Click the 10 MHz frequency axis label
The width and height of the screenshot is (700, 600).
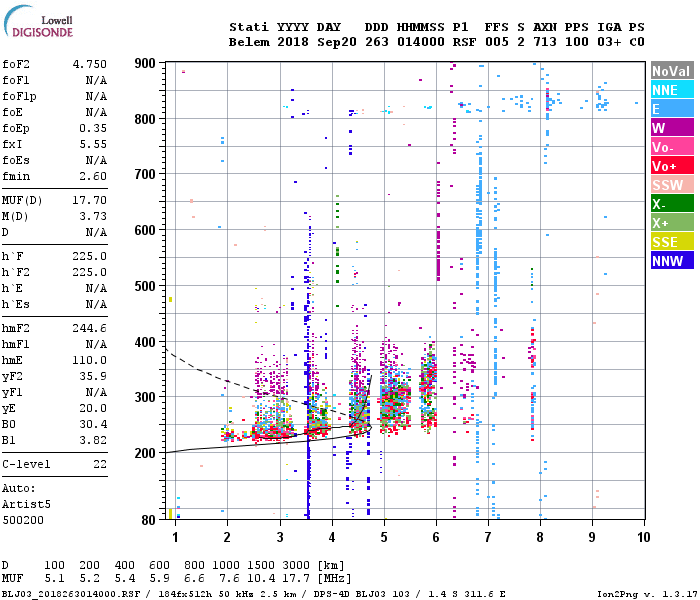(643, 537)
